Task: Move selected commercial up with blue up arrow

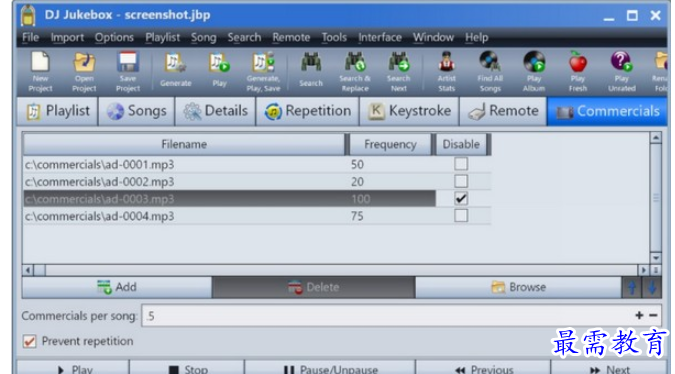Action: click(x=632, y=287)
